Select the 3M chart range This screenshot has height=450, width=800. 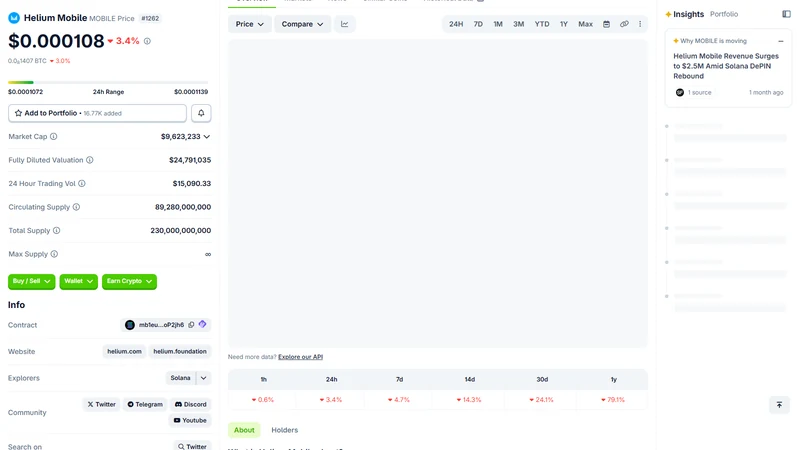point(518,24)
